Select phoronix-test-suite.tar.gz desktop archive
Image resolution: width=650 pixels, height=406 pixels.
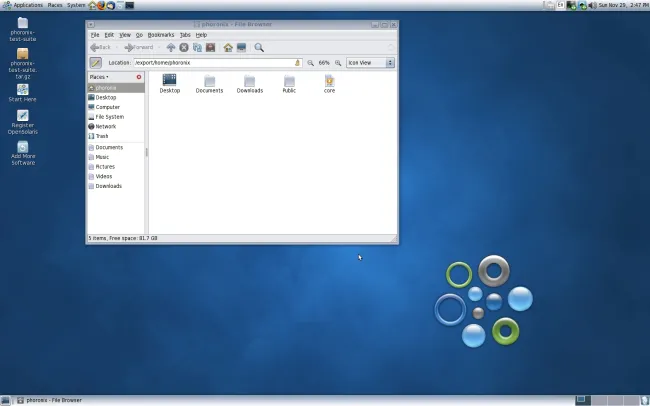coord(23,63)
